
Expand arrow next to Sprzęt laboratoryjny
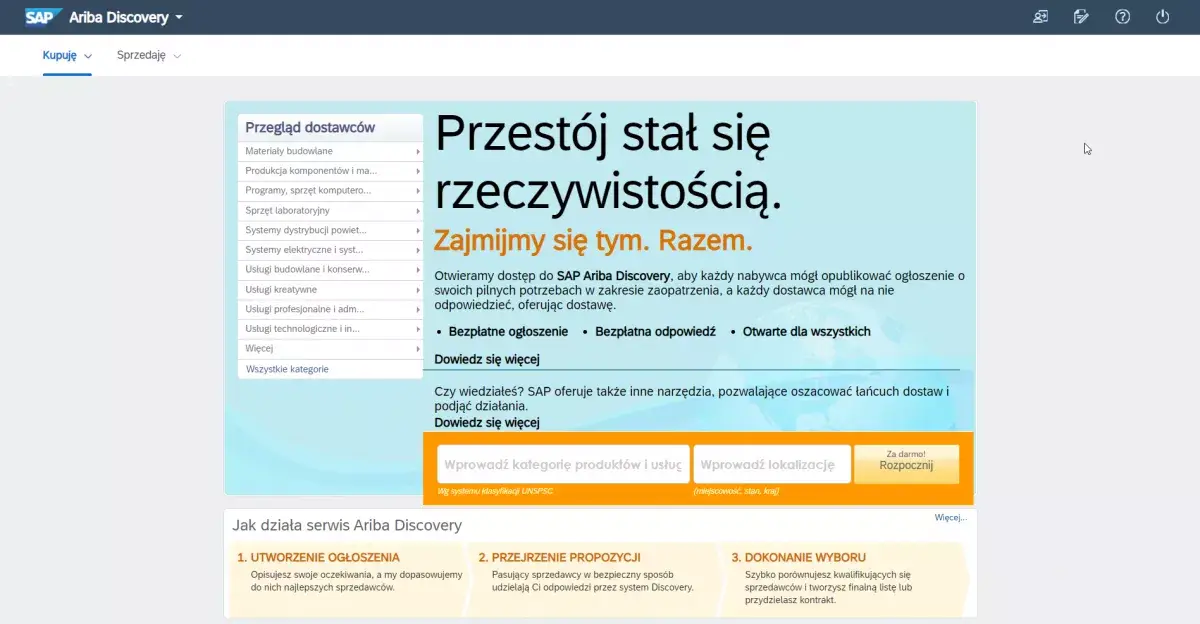pyautogui.click(x=417, y=211)
